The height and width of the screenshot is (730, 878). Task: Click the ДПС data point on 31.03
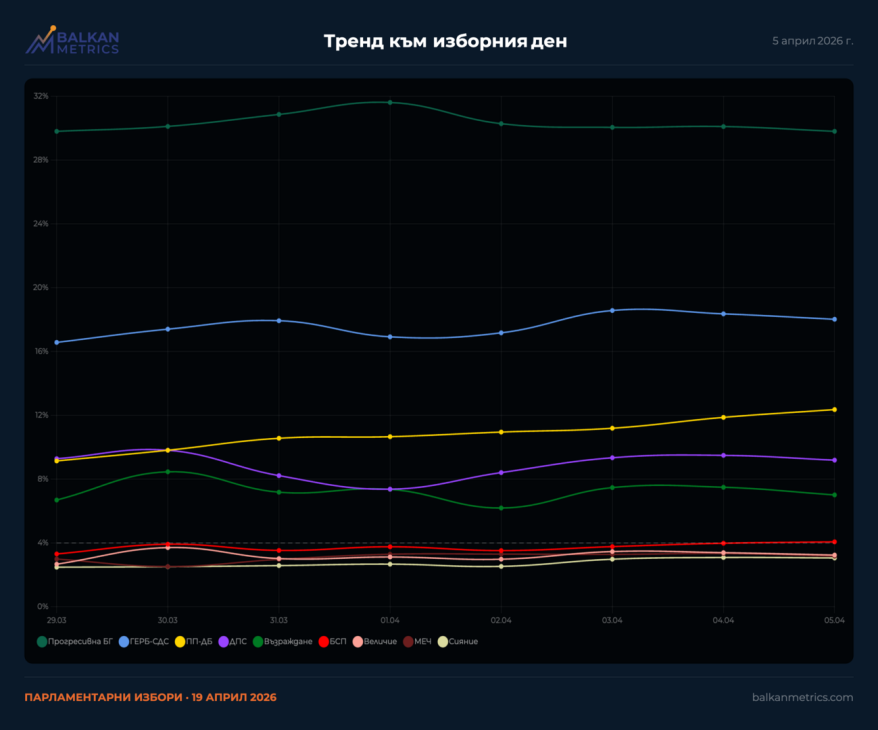[x=279, y=475]
